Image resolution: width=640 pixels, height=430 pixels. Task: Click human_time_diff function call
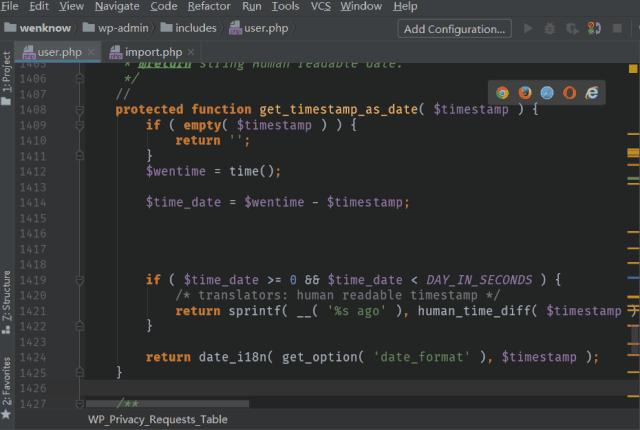(473, 311)
